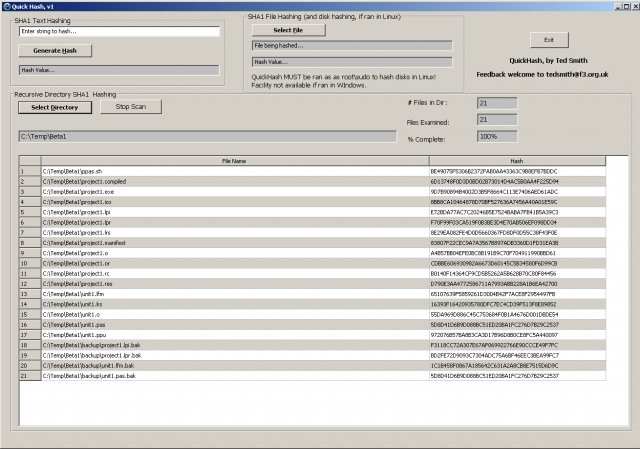Image resolution: width=640 pixels, height=449 pixels.
Task: Click the # Files in Dir value field
Action: pos(497,103)
